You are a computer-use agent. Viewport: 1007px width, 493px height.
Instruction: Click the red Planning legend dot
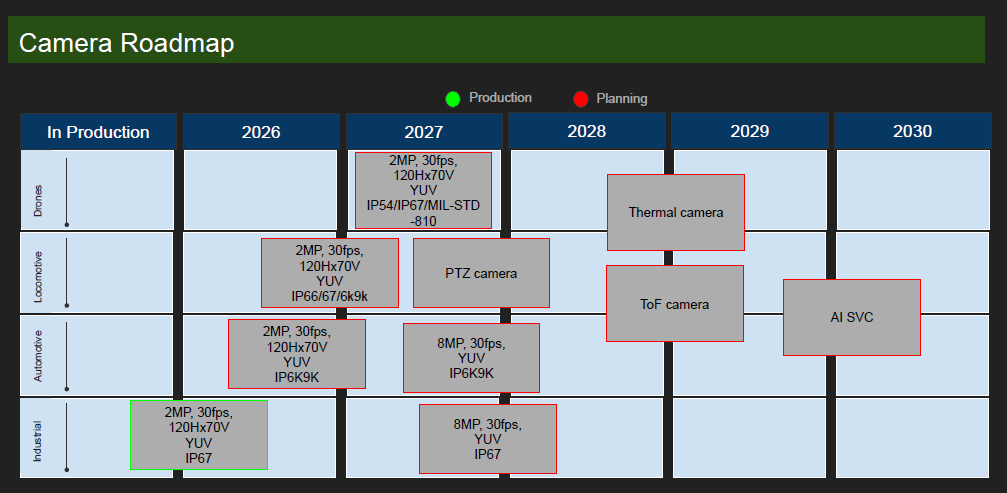581,99
